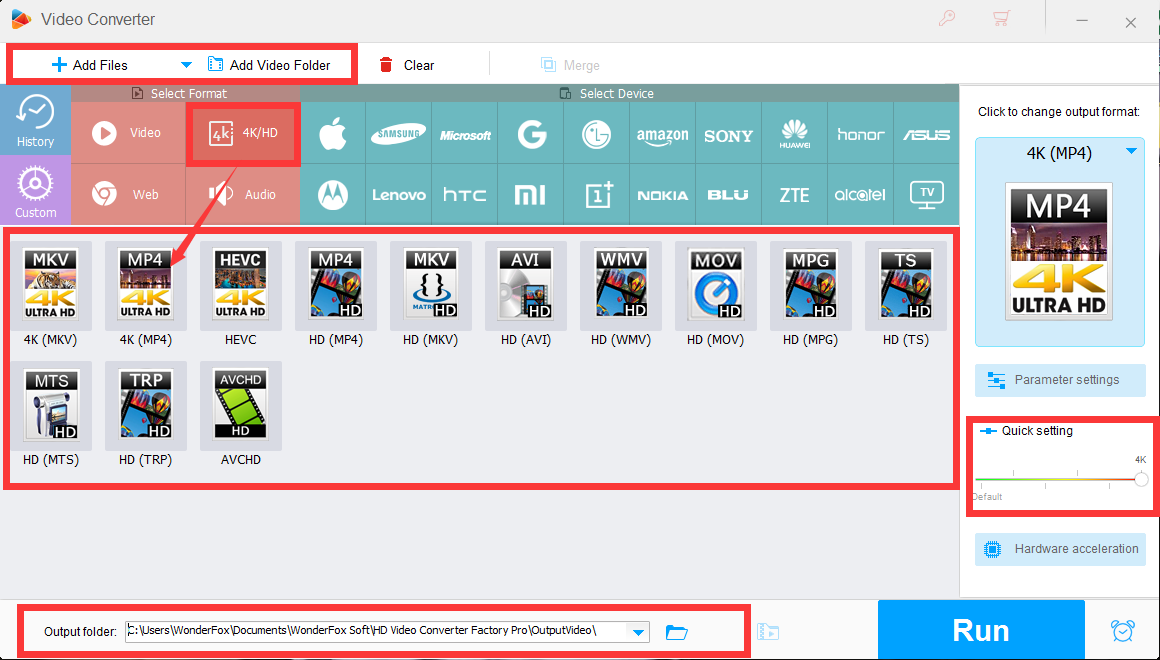Open the History panel
Viewport: 1160px width, 660px height.
point(36,120)
